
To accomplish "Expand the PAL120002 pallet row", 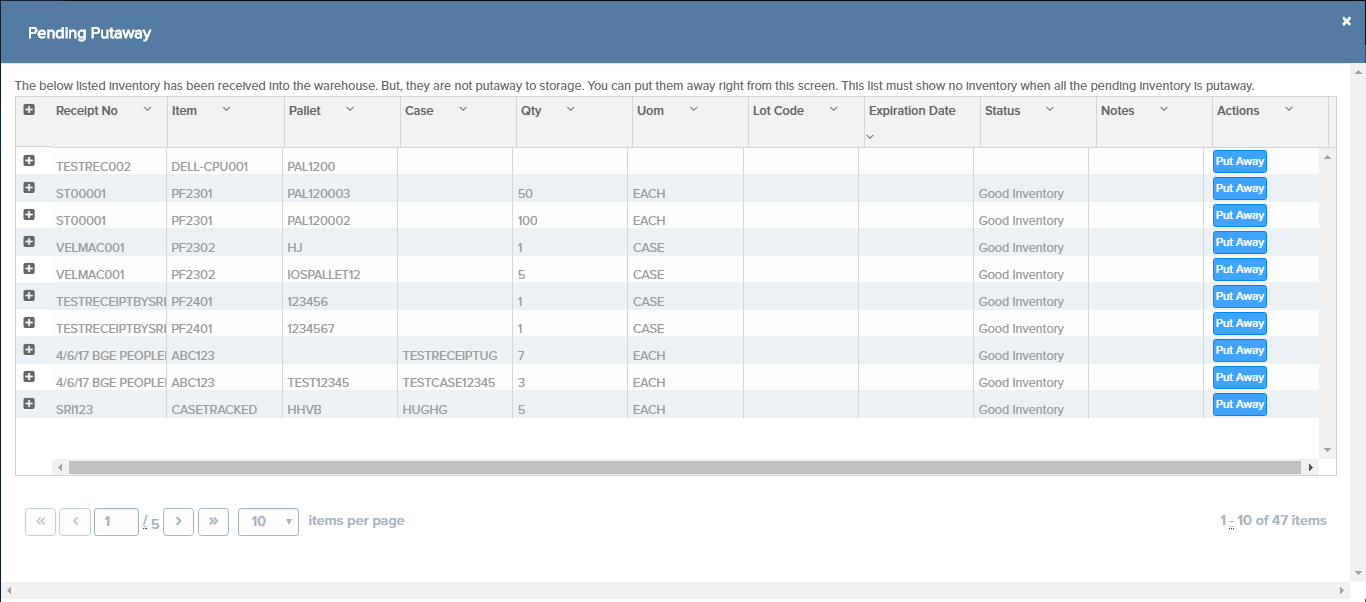I will pos(29,214).
